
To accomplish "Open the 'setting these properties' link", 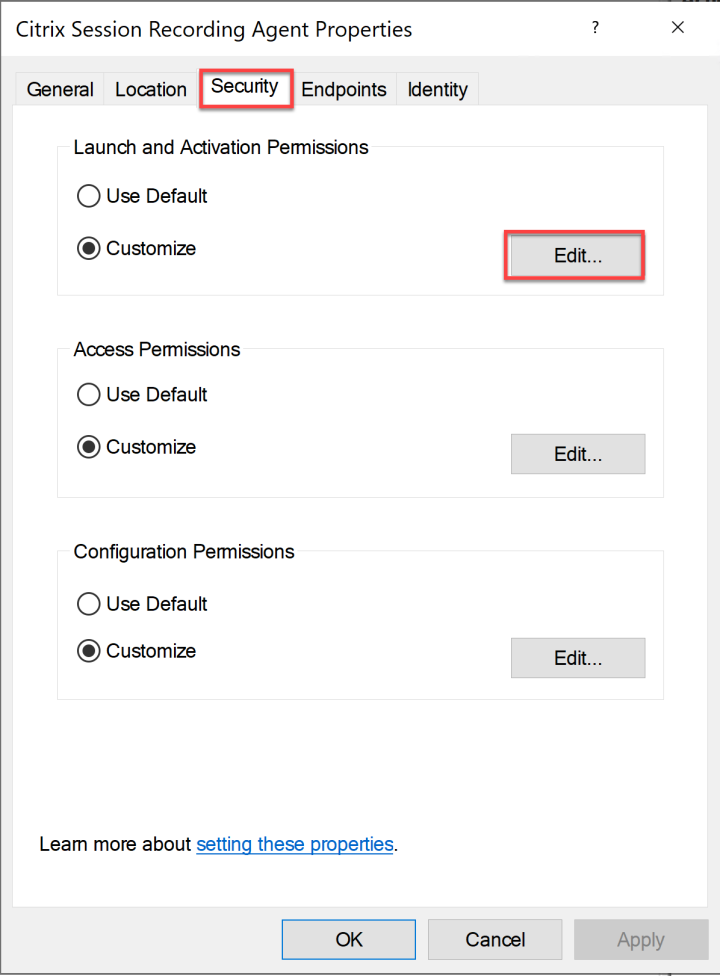I will [x=295, y=844].
